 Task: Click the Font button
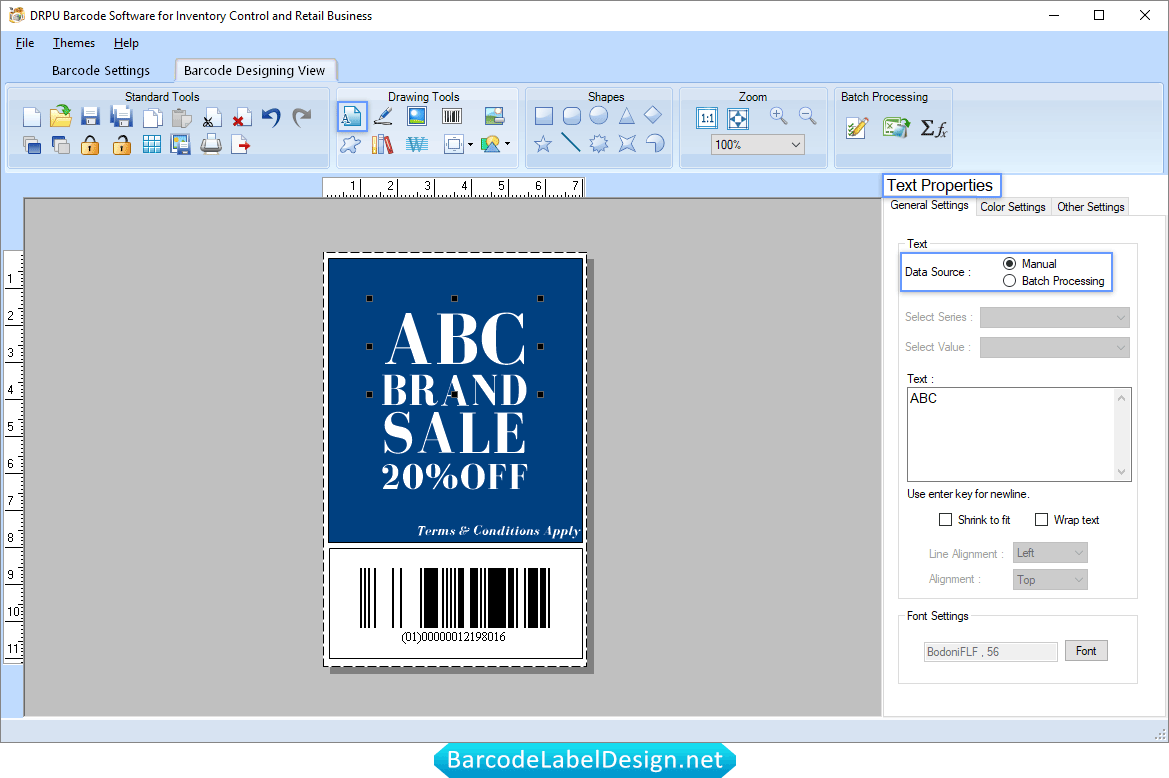(x=1086, y=651)
